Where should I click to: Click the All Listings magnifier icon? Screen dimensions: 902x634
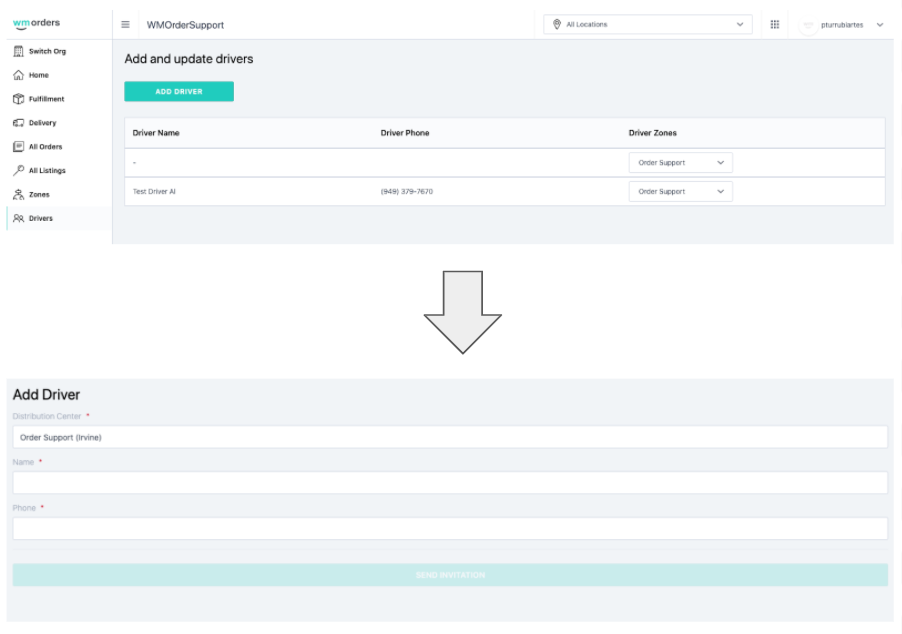[17, 170]
